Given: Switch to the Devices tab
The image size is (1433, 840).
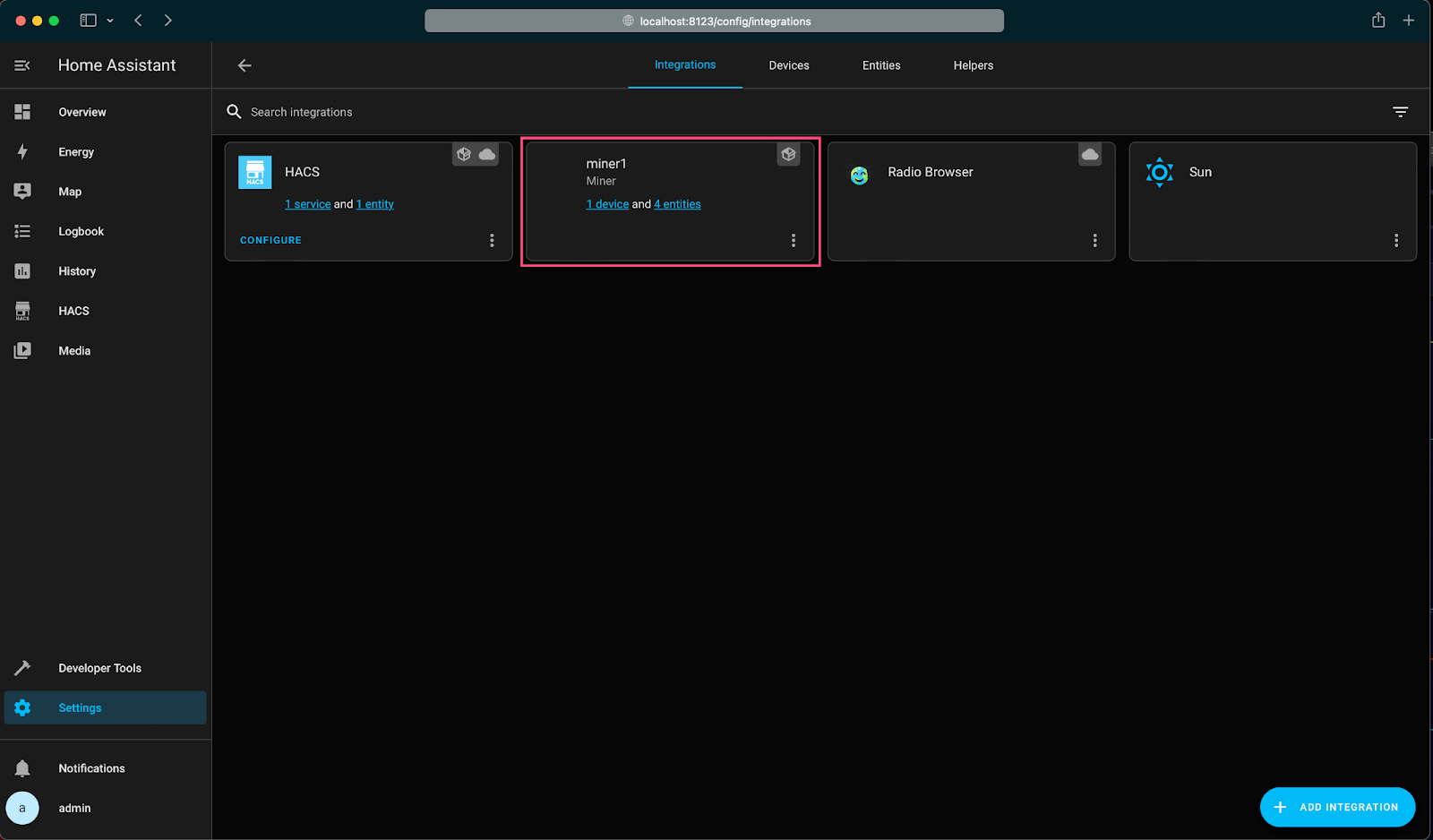Looking at the screenshot, I should click(789, 65).
